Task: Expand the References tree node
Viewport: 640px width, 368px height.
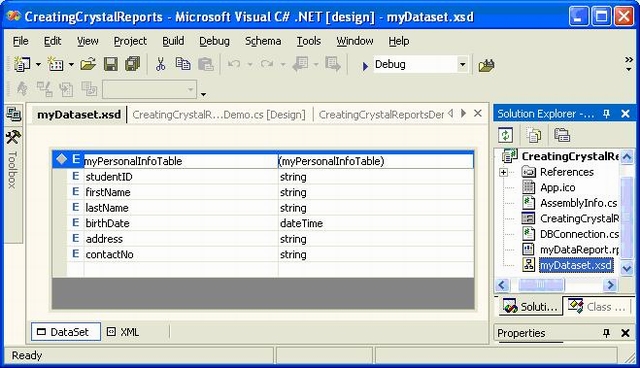Action: (x=503, y=173)
